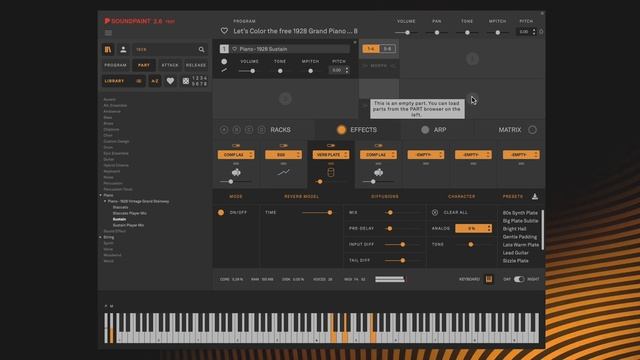Select the third rack circle icon
The width and height of the screenshot is (640, 360).
pos(249,130)
